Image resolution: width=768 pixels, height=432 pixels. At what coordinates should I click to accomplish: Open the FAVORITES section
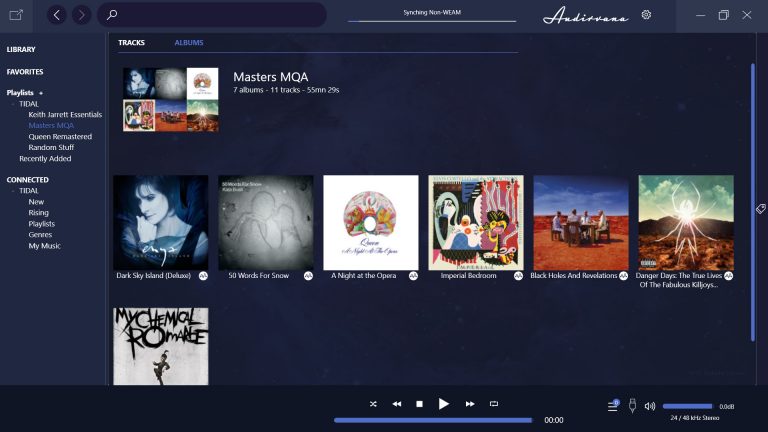[25, 72]
